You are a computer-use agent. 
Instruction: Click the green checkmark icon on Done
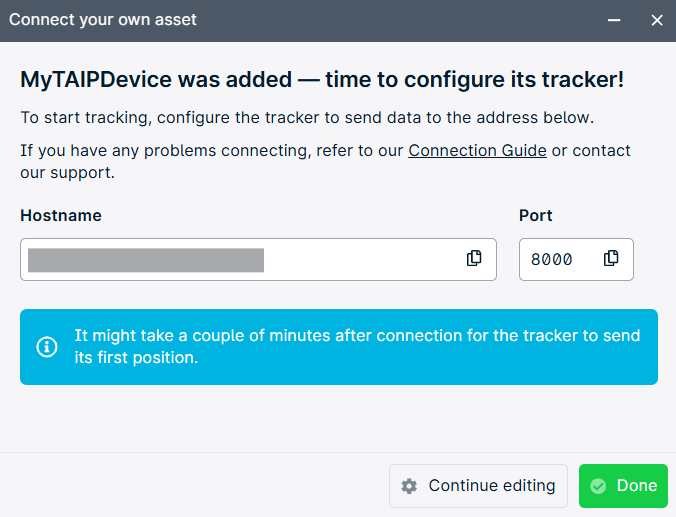pyautogui.click(x=598, y=486)
